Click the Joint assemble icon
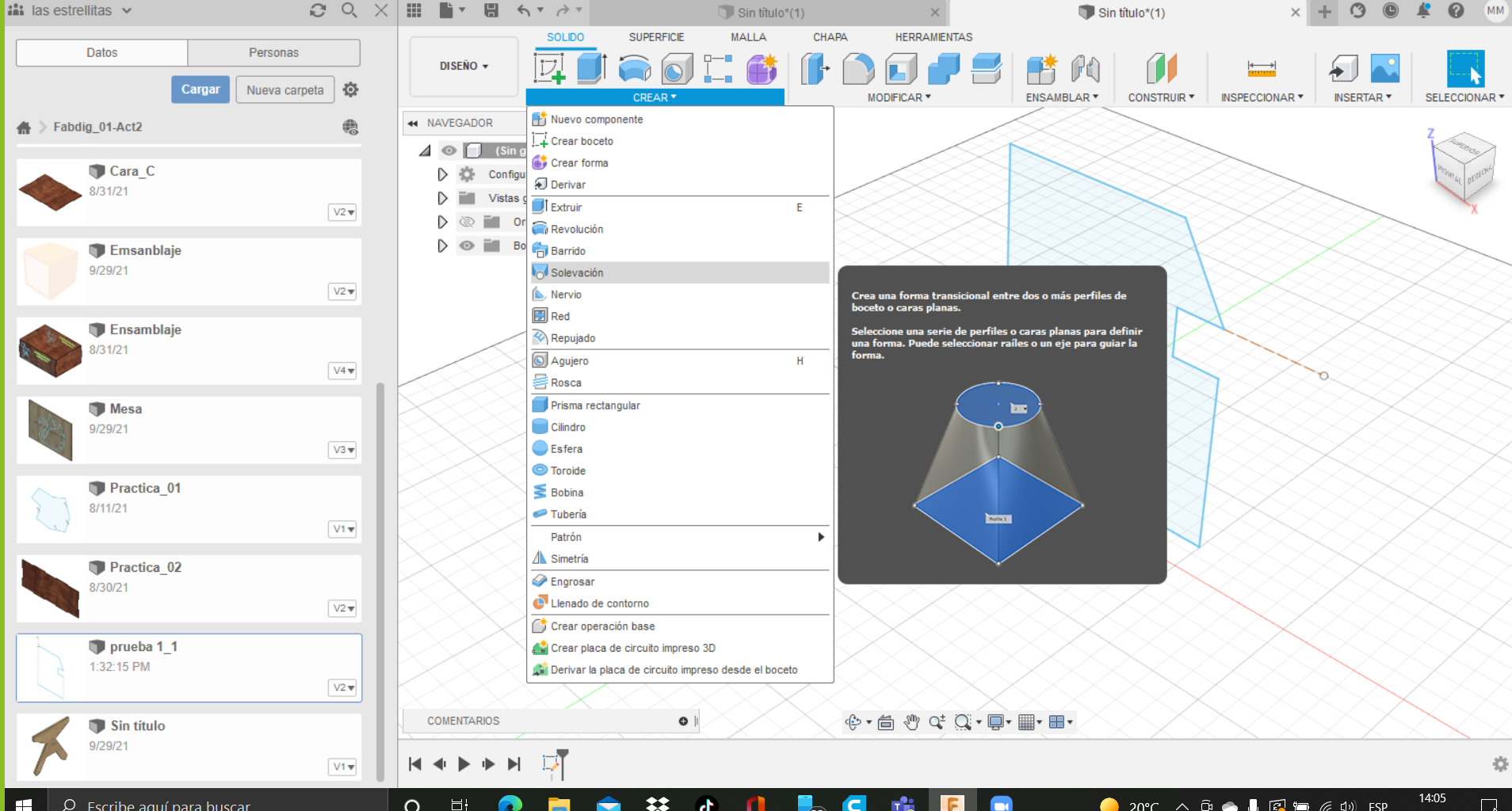Viewport: 1512px width, 811px height. coord(1085,69)
